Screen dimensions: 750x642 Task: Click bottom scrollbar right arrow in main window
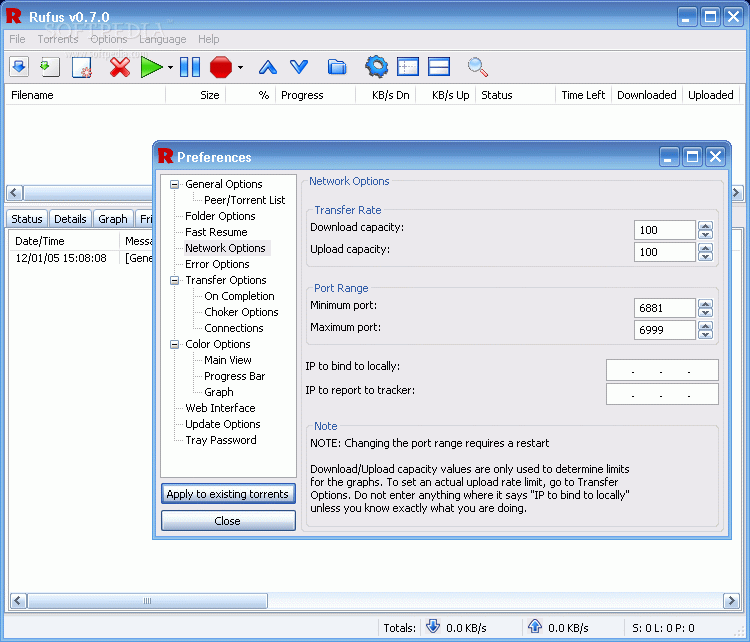731,600
